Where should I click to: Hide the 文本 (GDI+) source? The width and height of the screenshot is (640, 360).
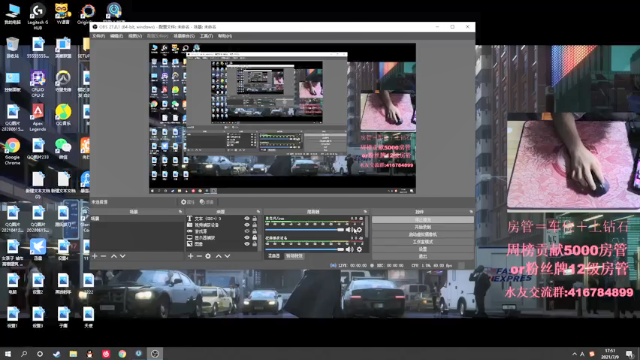[247, 219]
